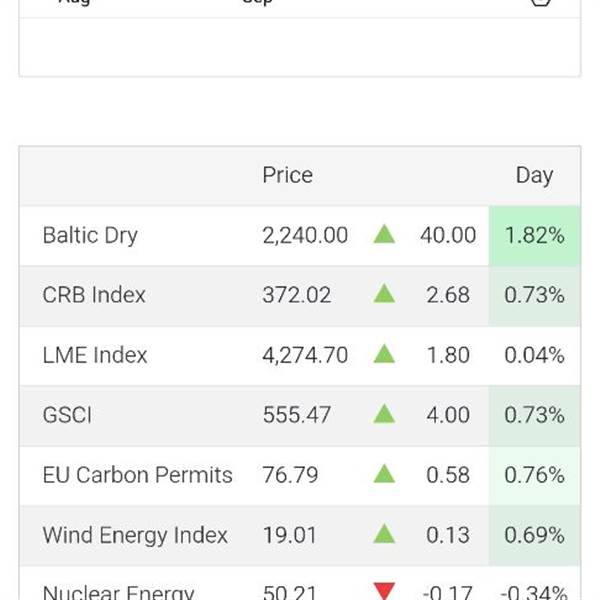
Task: Click the green up arrow for Baltic Dry
Action: point(384,235)
